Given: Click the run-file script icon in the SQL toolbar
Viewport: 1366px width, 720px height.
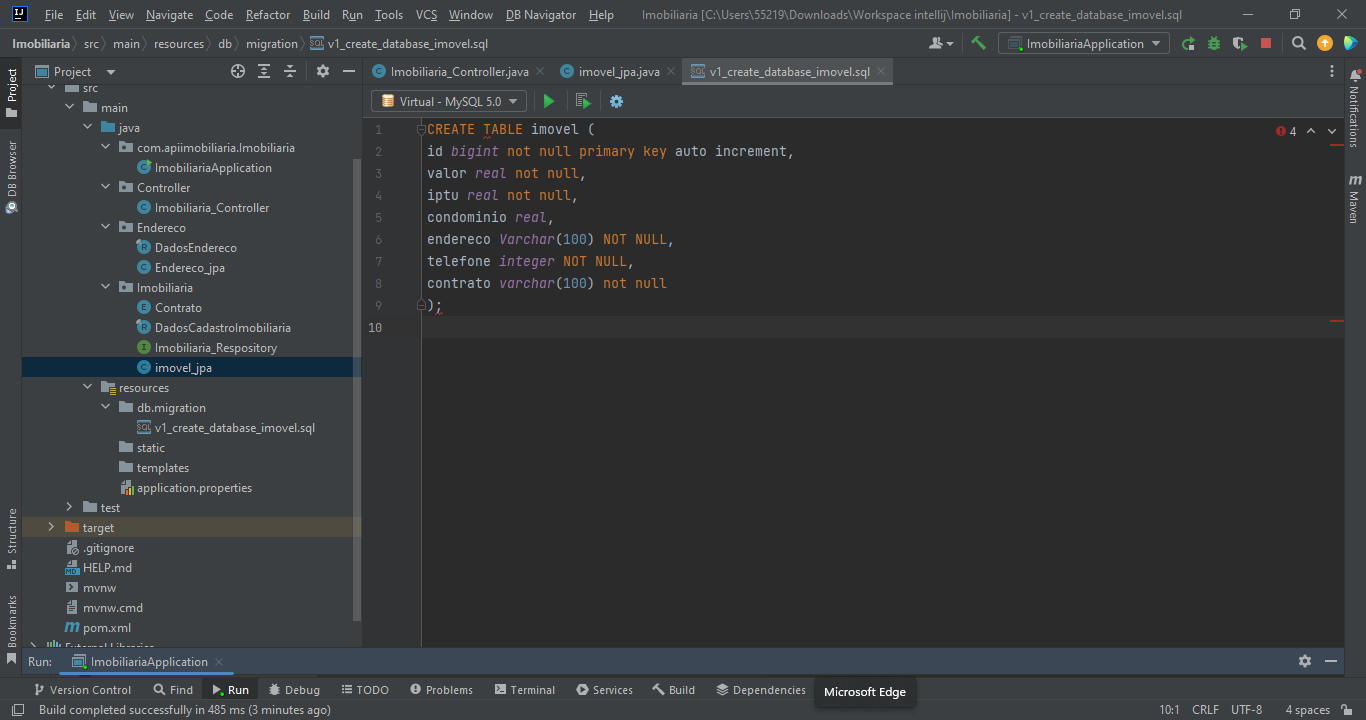Looking at the screenshot, I should (x=583, y=101).
